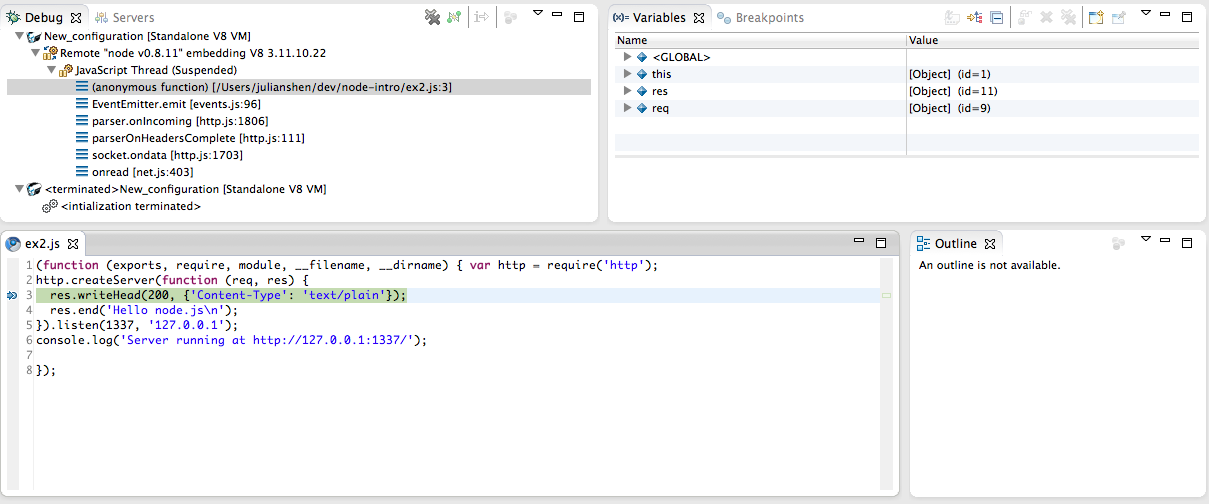The image size is (1209, 504).
Task: Collapse the New_configuration launch node
Action: coord(20,36)
